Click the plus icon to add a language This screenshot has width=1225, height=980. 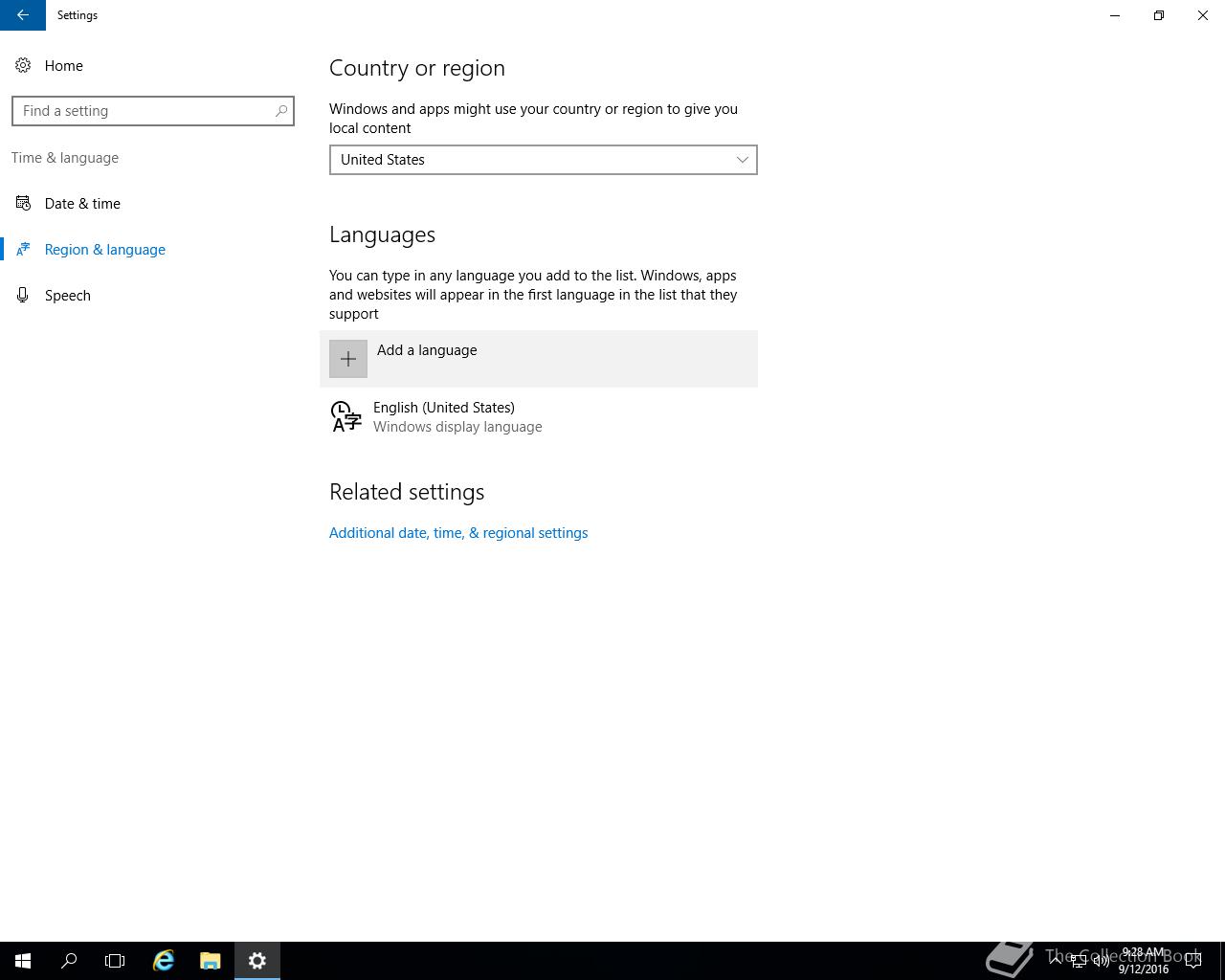click(348, 359)
